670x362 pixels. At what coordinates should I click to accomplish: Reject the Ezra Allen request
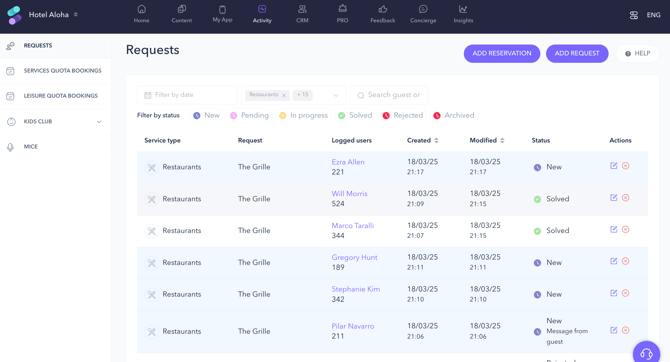(x=626, y=166)
